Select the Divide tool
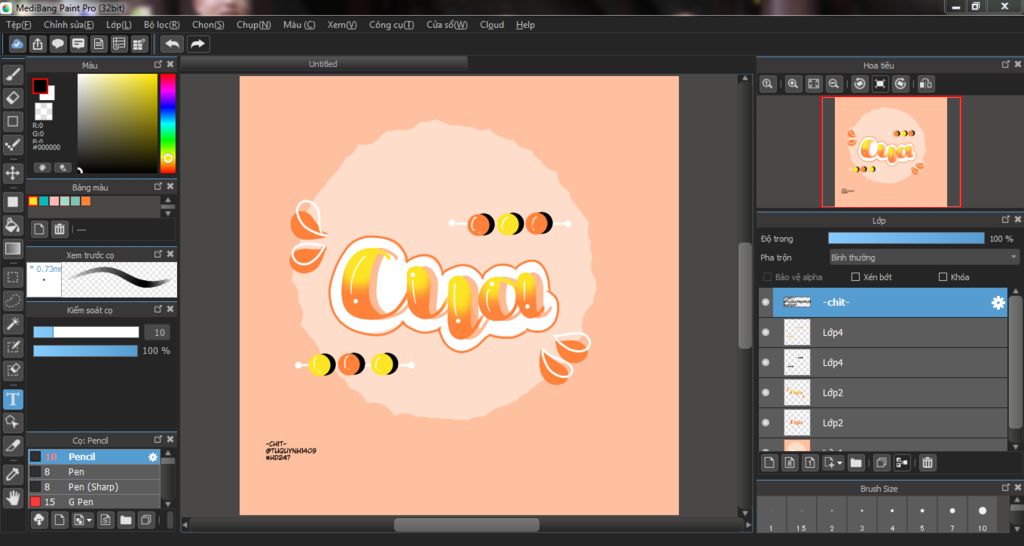 [x=12, y=445]
